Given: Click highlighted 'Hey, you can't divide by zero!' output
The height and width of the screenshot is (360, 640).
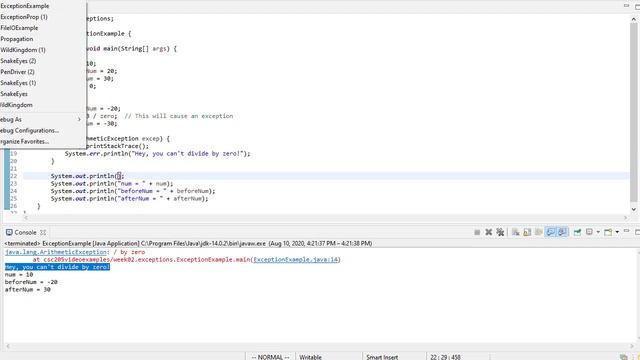Looking at the screenshot, I should [57, 267].
